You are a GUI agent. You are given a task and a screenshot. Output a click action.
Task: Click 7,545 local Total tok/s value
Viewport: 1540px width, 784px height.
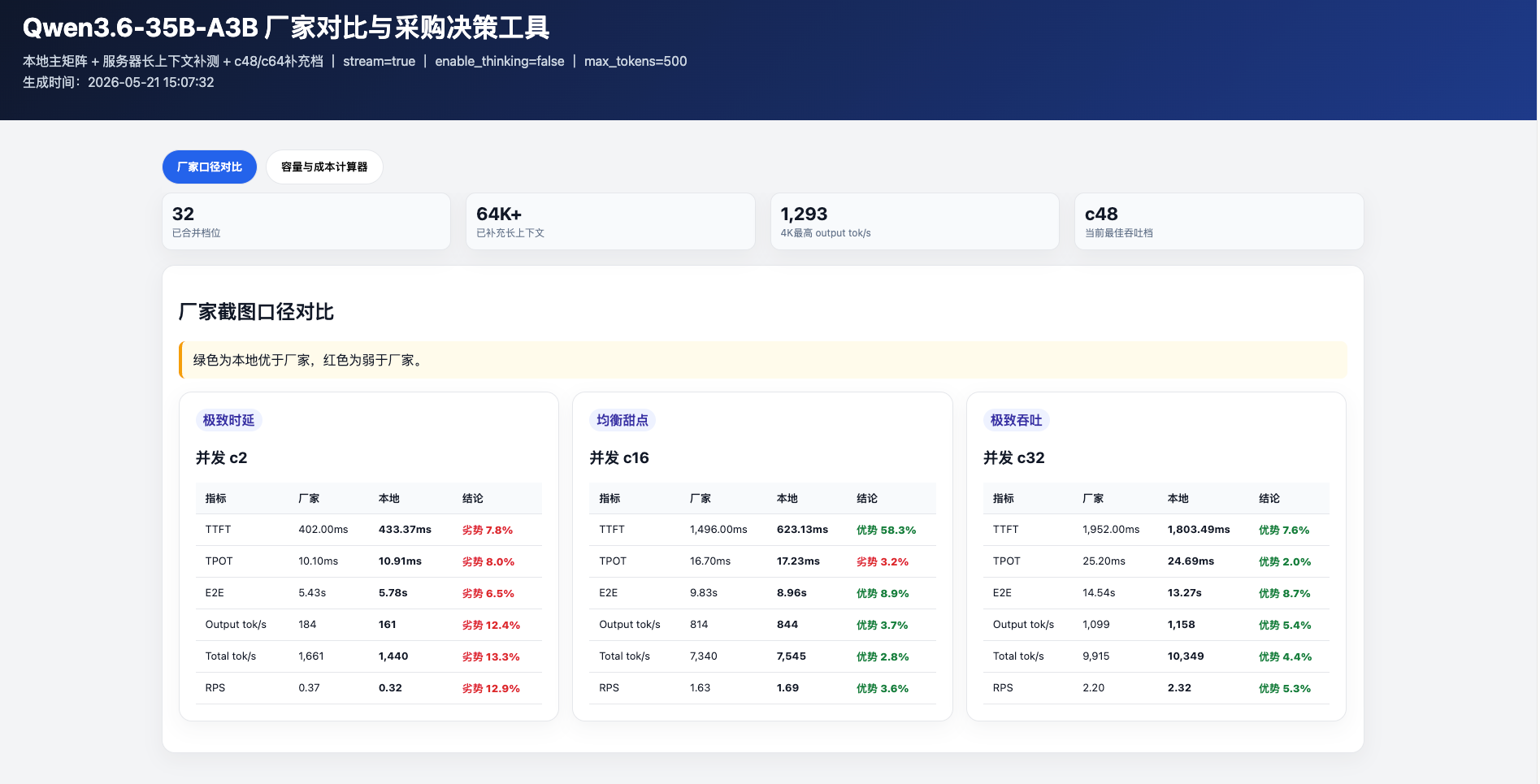click(791, 656)
